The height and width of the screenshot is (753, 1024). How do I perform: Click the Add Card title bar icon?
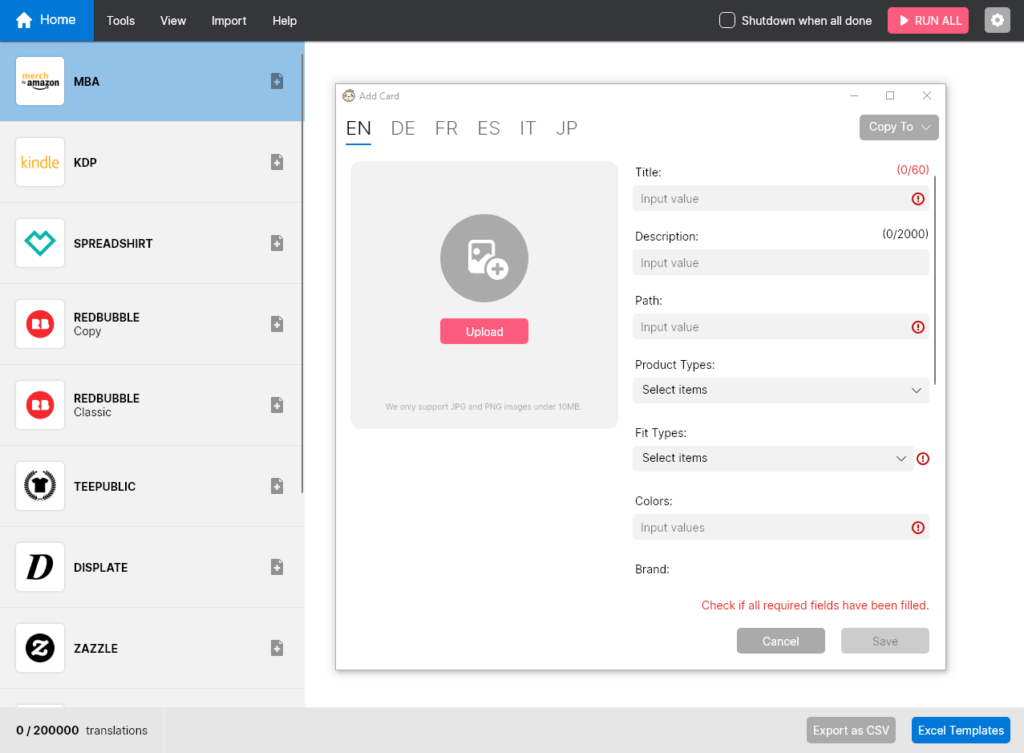[x=349, y=95]
